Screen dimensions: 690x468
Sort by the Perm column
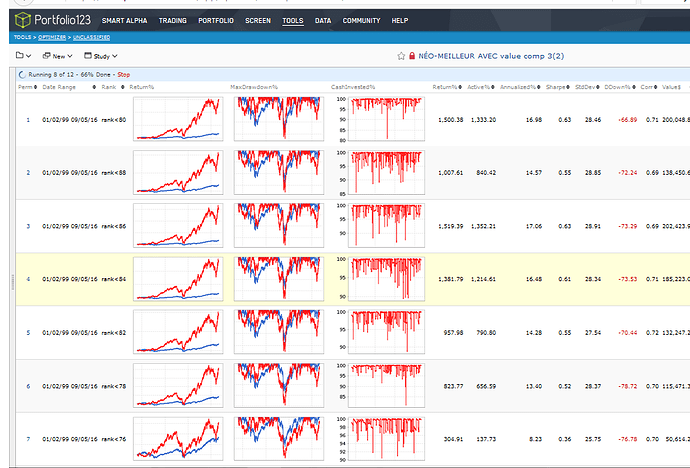coord(27,87)
